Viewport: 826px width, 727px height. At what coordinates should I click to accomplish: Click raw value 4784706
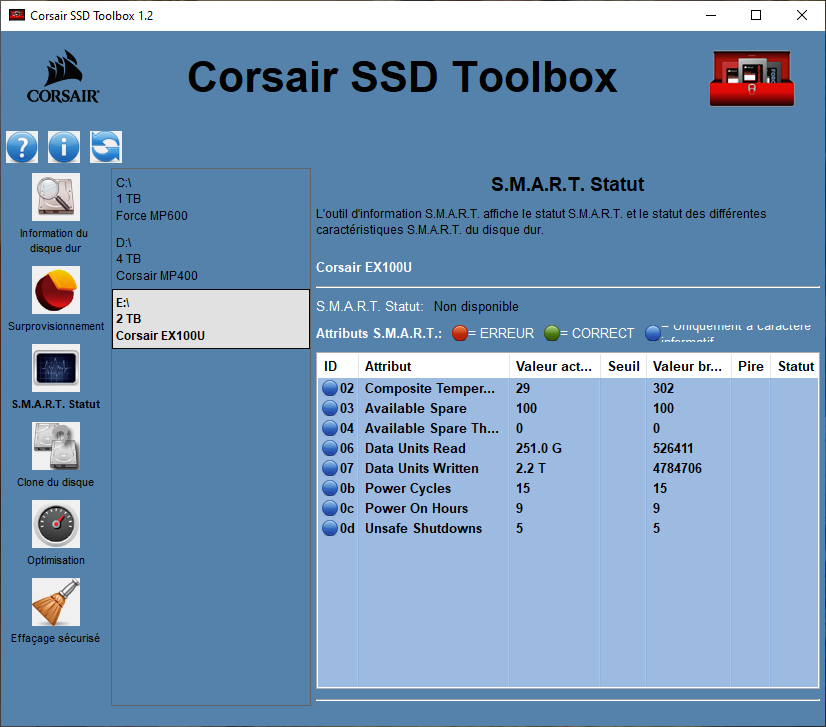677,468
